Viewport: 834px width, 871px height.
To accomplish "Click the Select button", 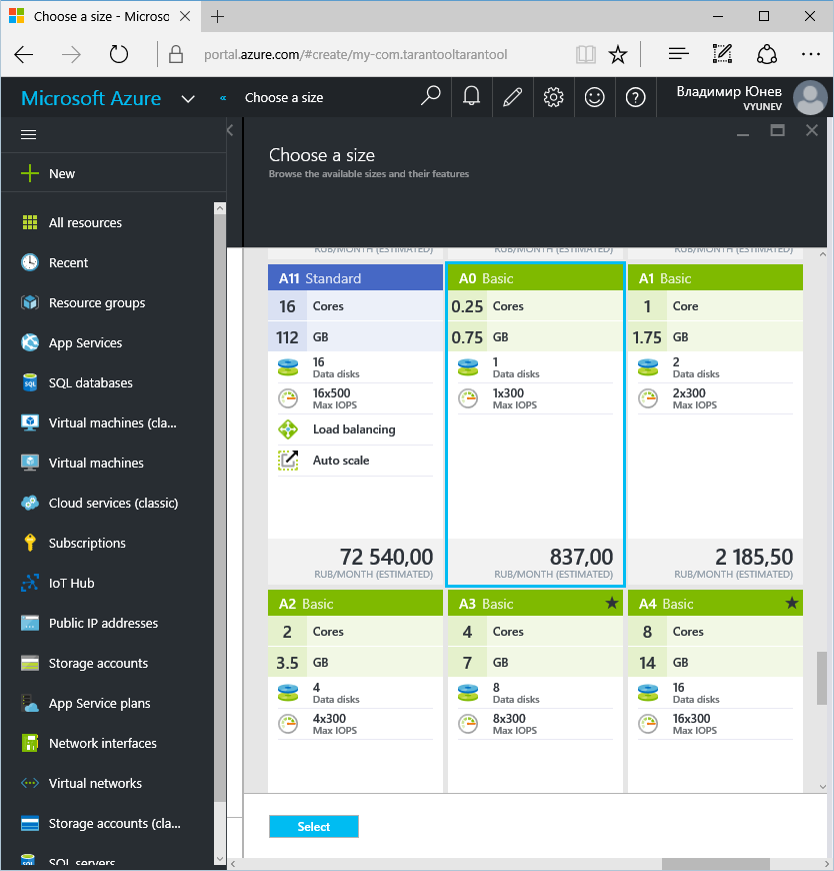I will [x=314, y=826].
